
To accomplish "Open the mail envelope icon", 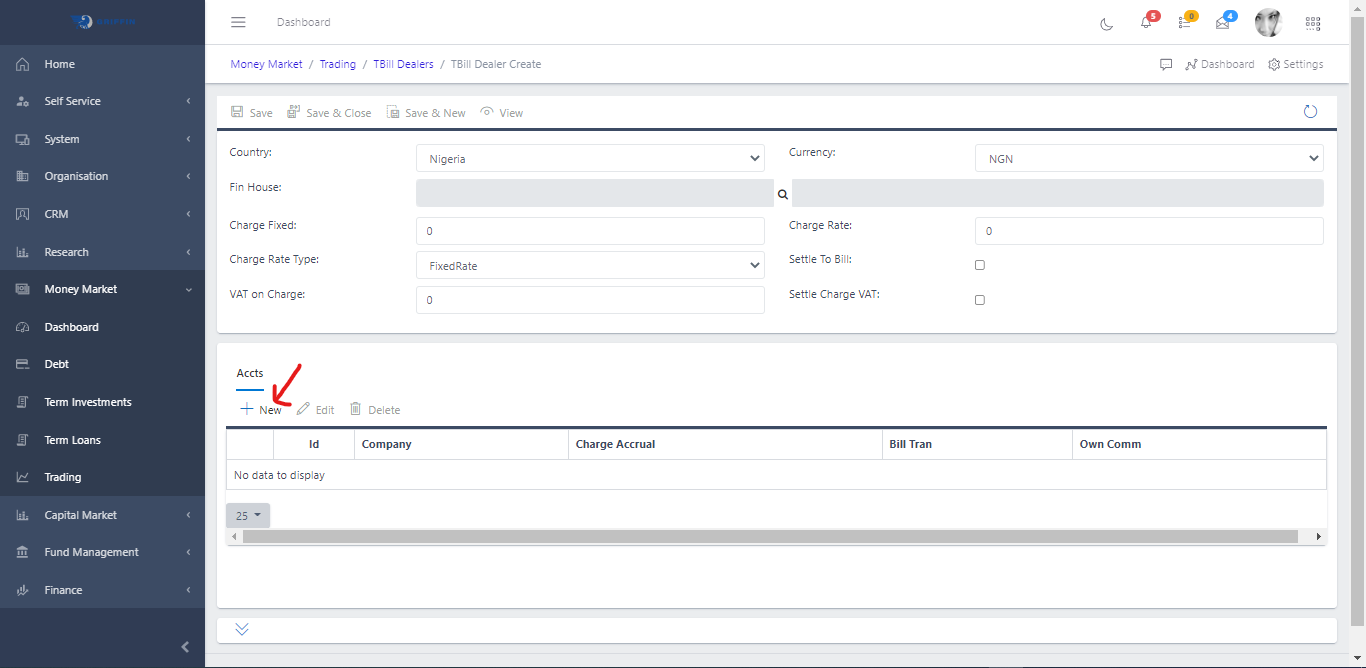I will (x=1222, y=23).
